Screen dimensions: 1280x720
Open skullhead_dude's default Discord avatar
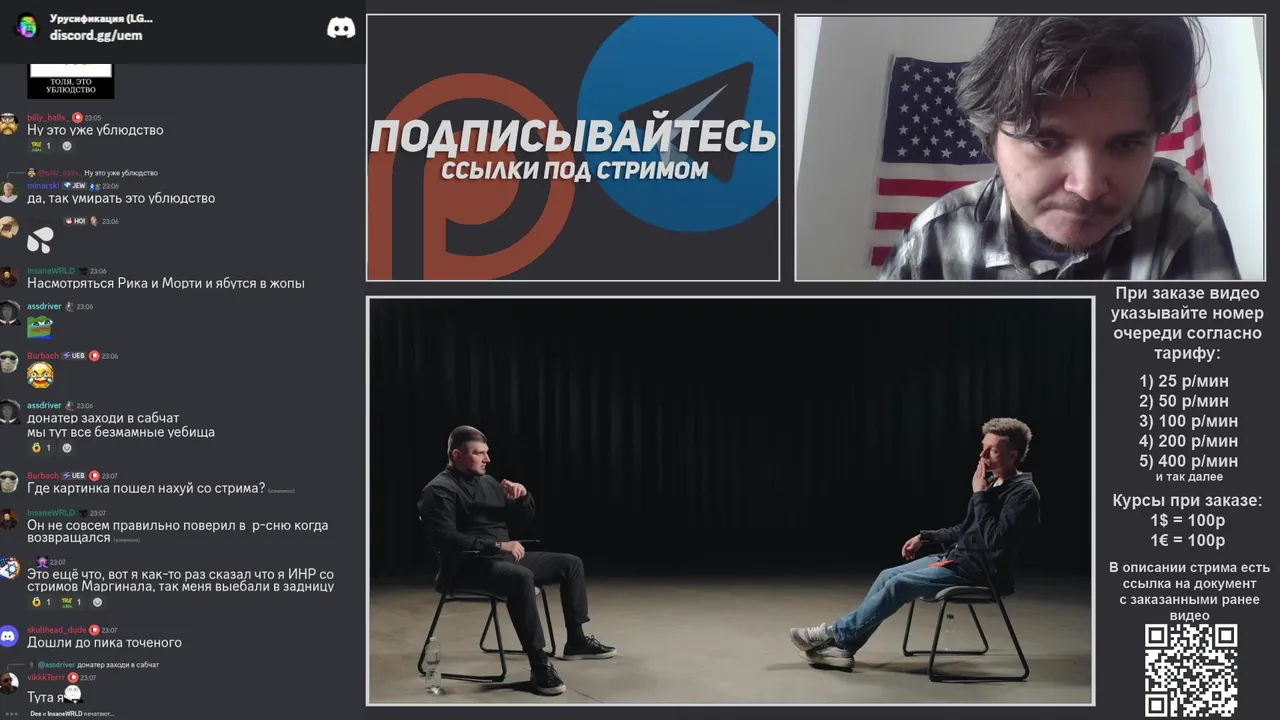[x=9, y=636]
